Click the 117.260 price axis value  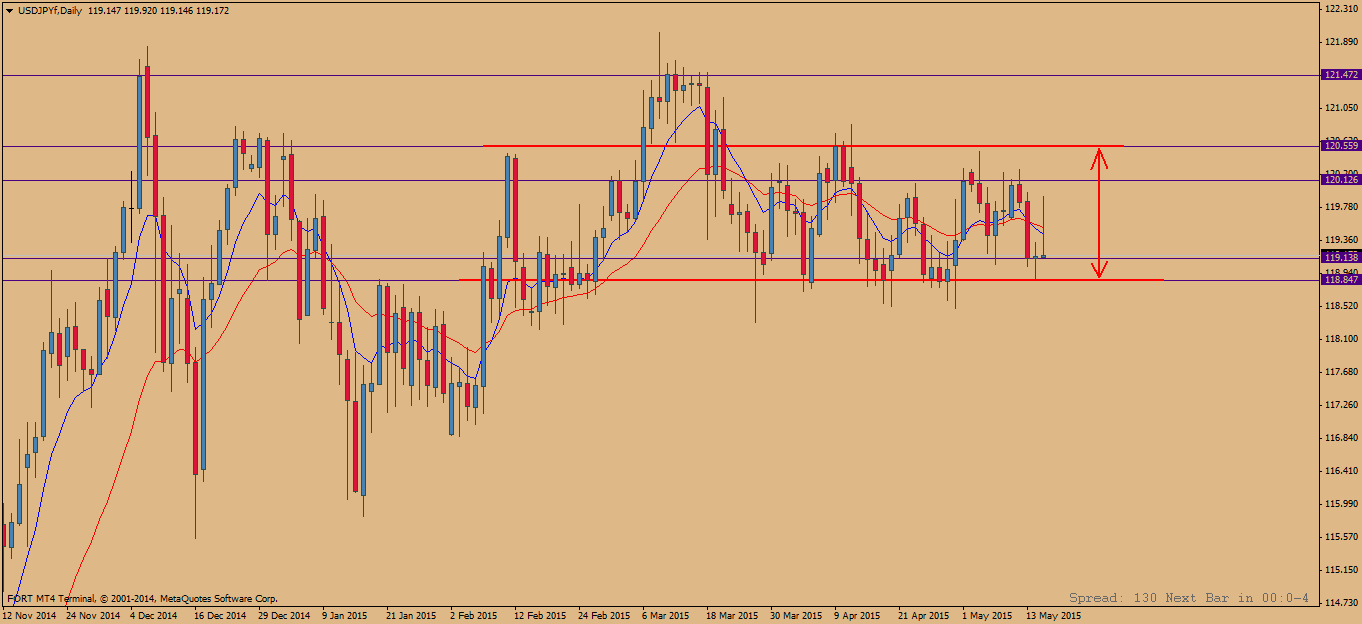[1340, 405]
